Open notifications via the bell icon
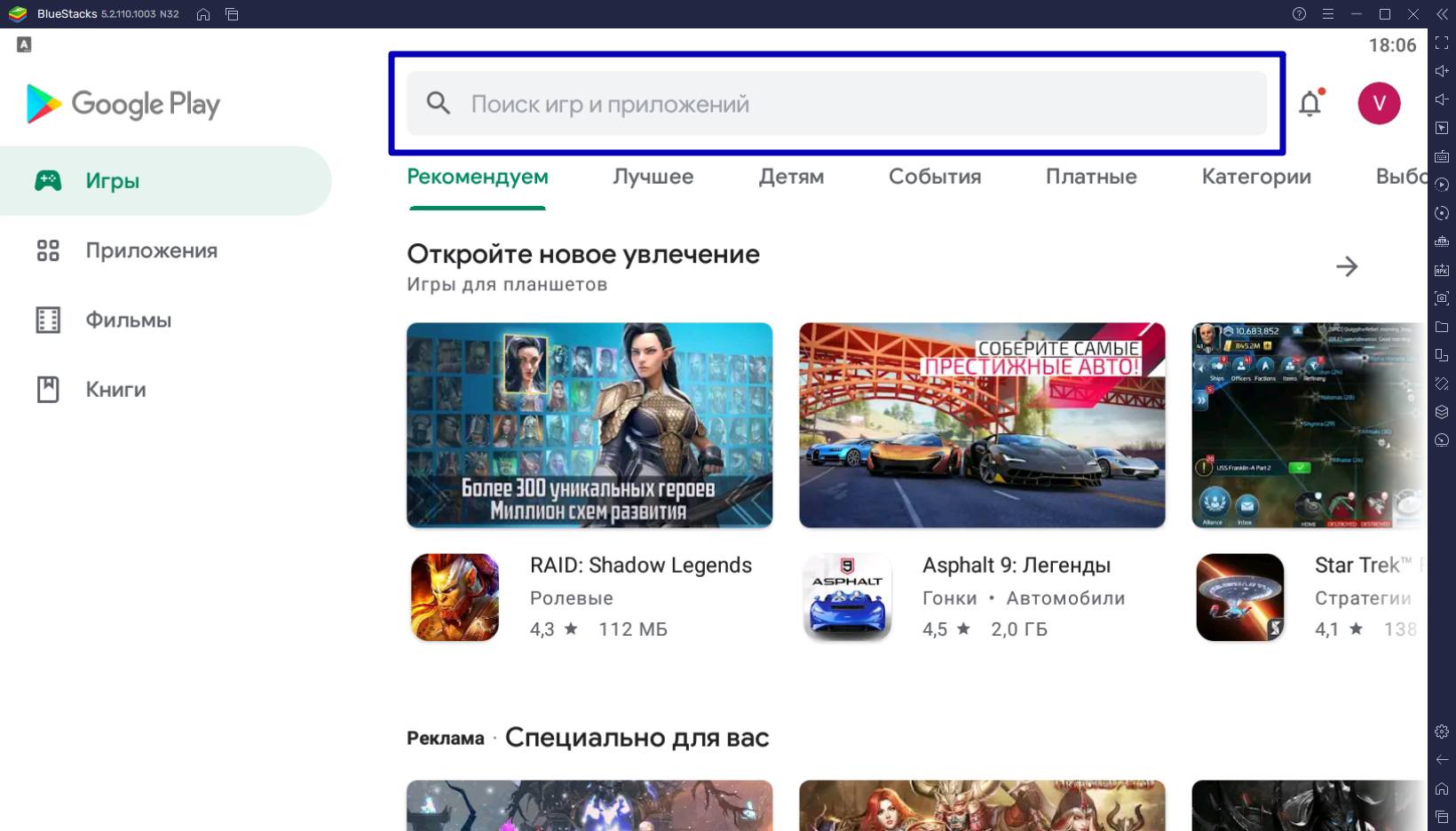 1310,103
